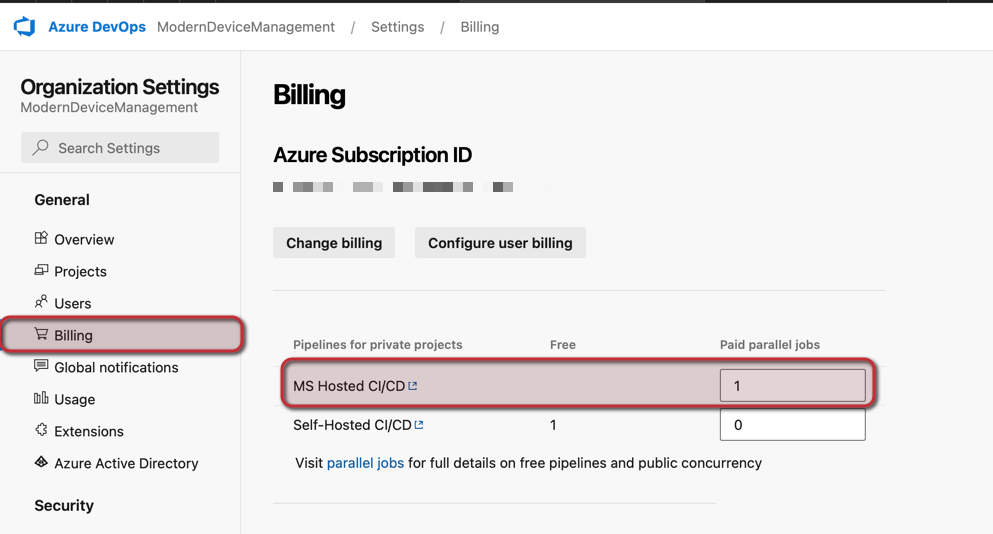Go to ModernDeviceManagement breadcrumb
This screenshot has height=534, width=993.
(x=246, y=27)
